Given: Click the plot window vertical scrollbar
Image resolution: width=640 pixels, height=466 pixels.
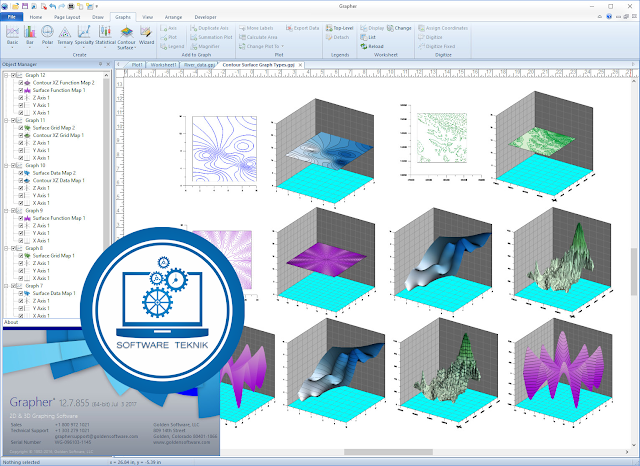Looking at the screenshot, I should point(634,271).
